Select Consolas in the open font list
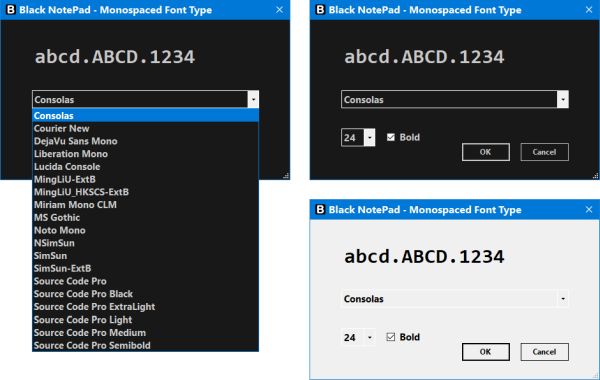The width and height of the screenshot is (600, 380). 145,116
